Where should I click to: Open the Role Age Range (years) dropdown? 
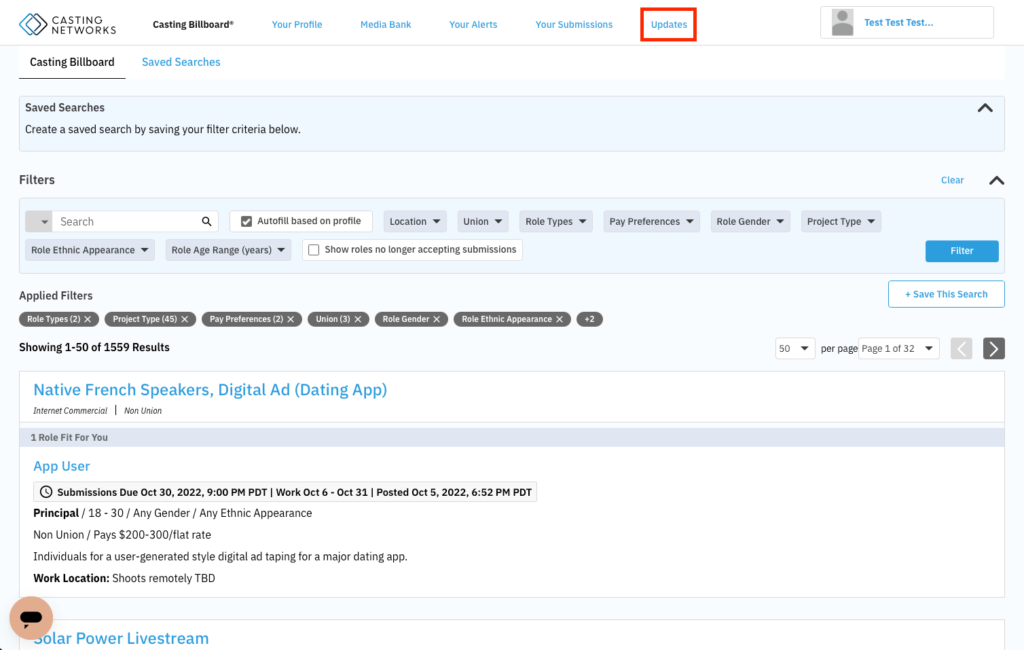click(228, 250)
